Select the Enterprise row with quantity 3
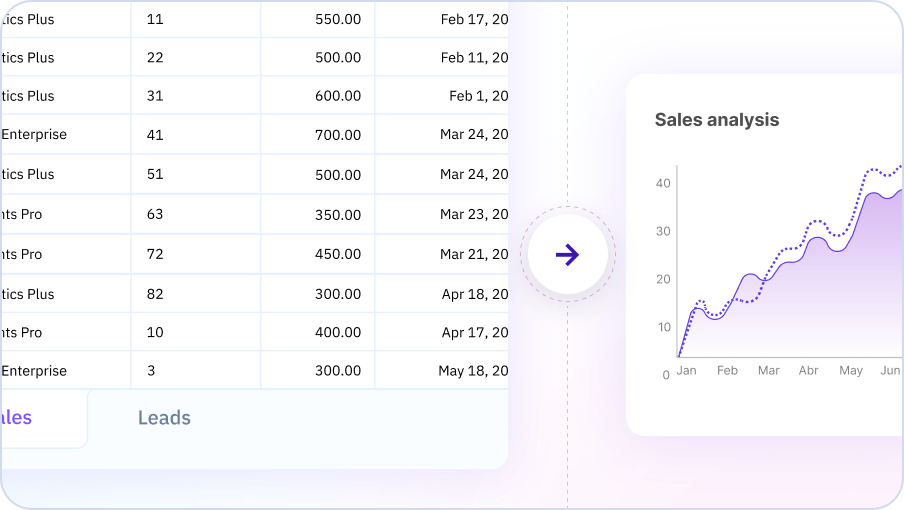904x510 pixels. 254,371
